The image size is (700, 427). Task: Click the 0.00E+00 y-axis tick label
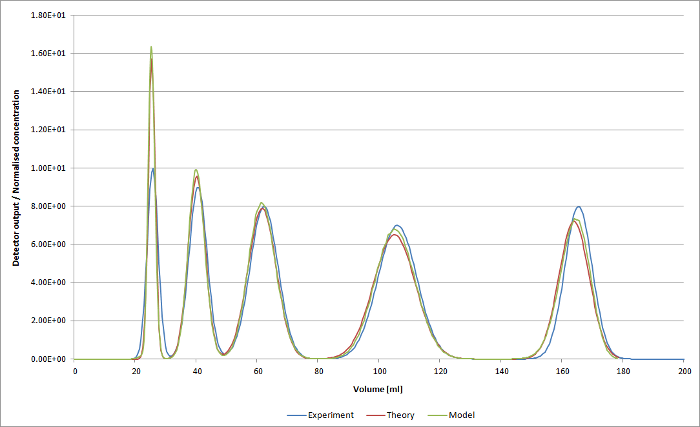[51, 359]
